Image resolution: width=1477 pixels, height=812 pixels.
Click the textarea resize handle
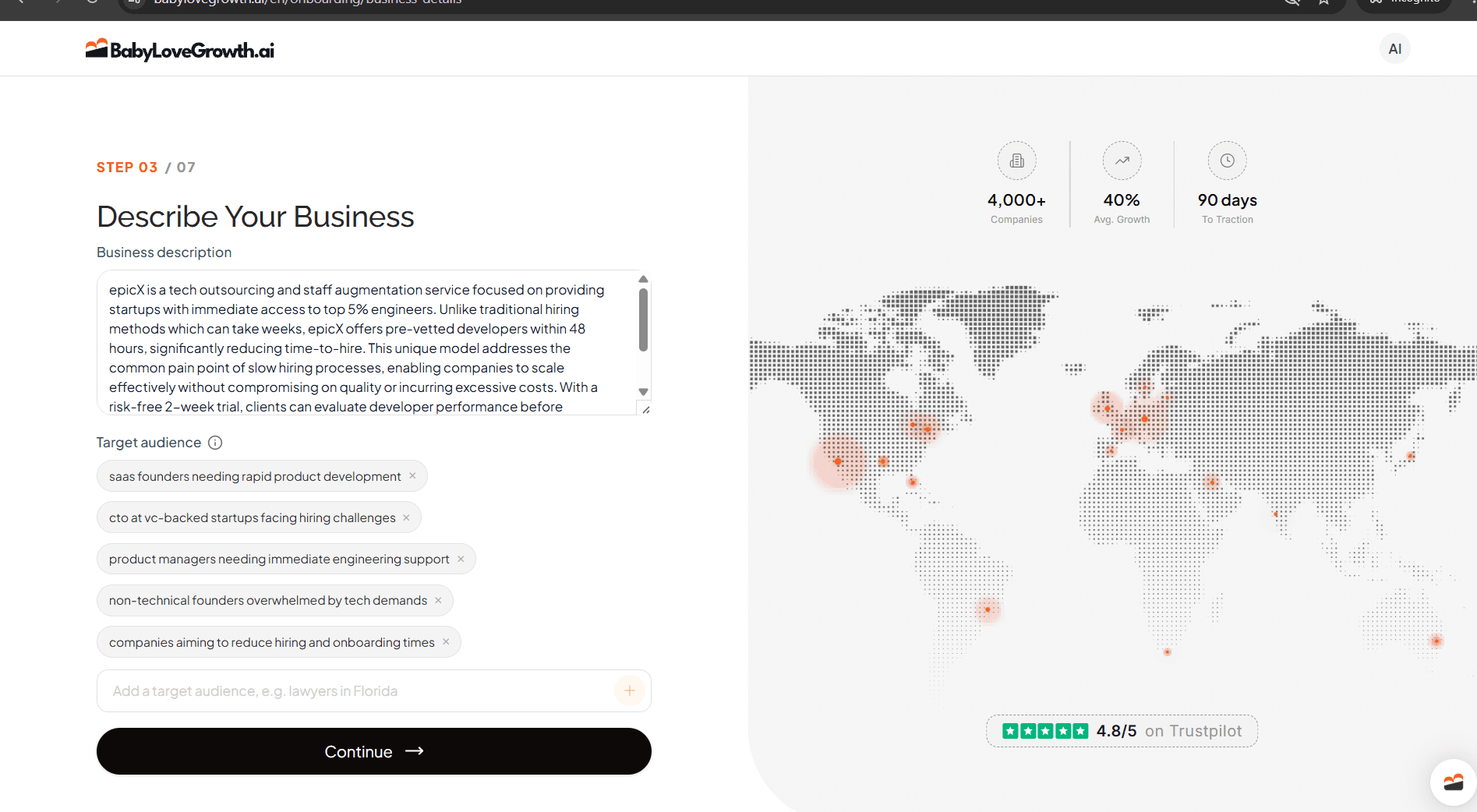point(645,409)
